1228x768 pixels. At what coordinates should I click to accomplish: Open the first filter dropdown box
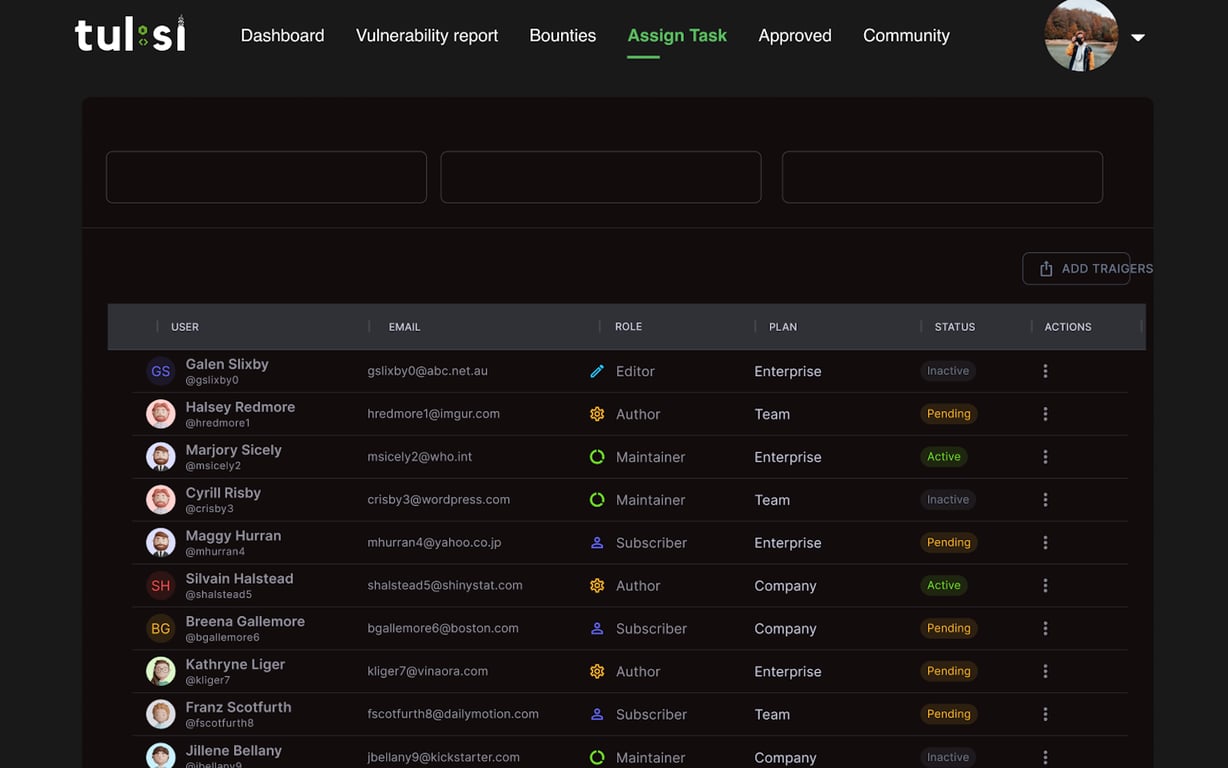click(x=266, y=177)
